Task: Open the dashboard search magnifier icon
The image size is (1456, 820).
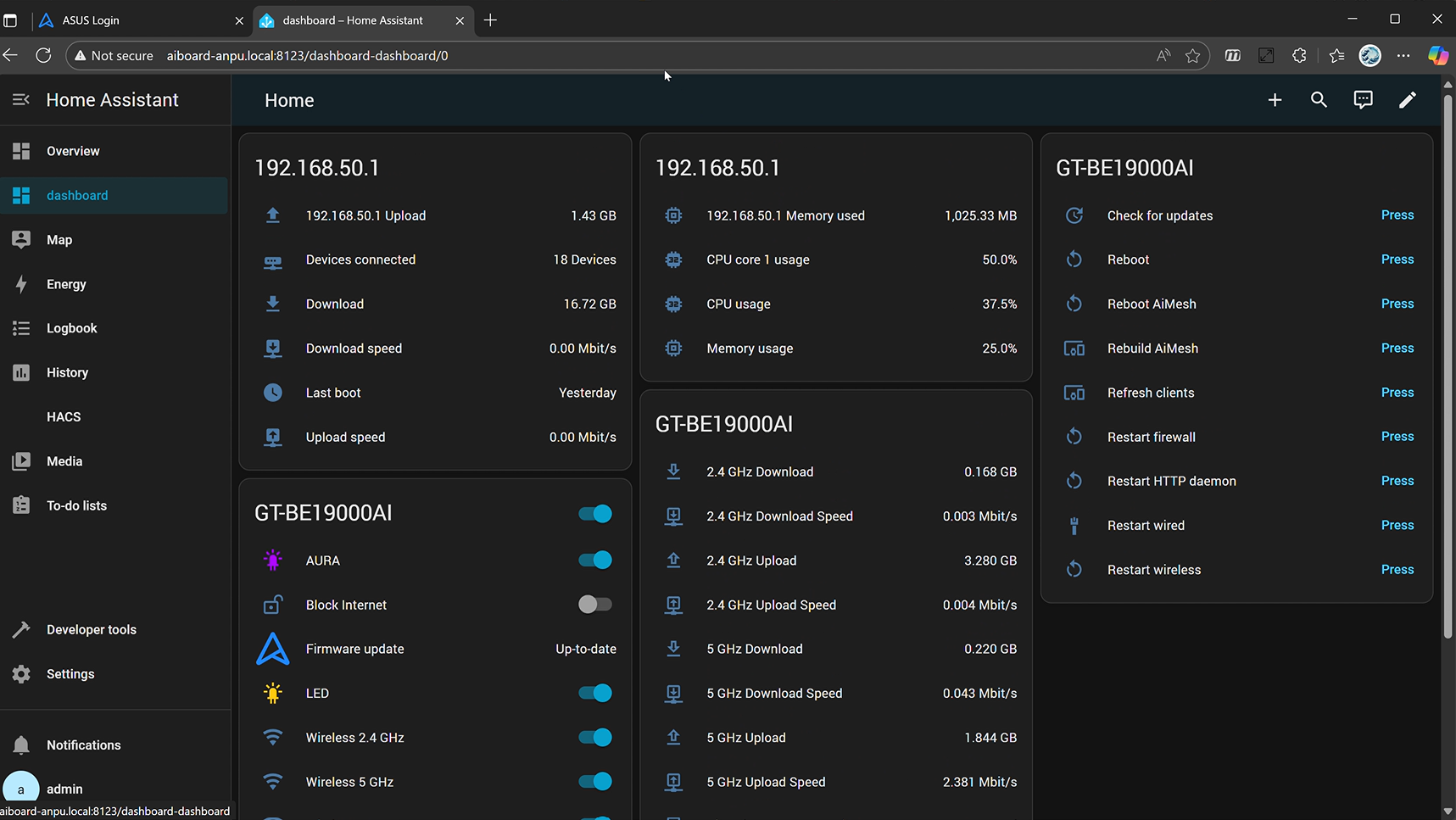Action: pos(1319,100)
